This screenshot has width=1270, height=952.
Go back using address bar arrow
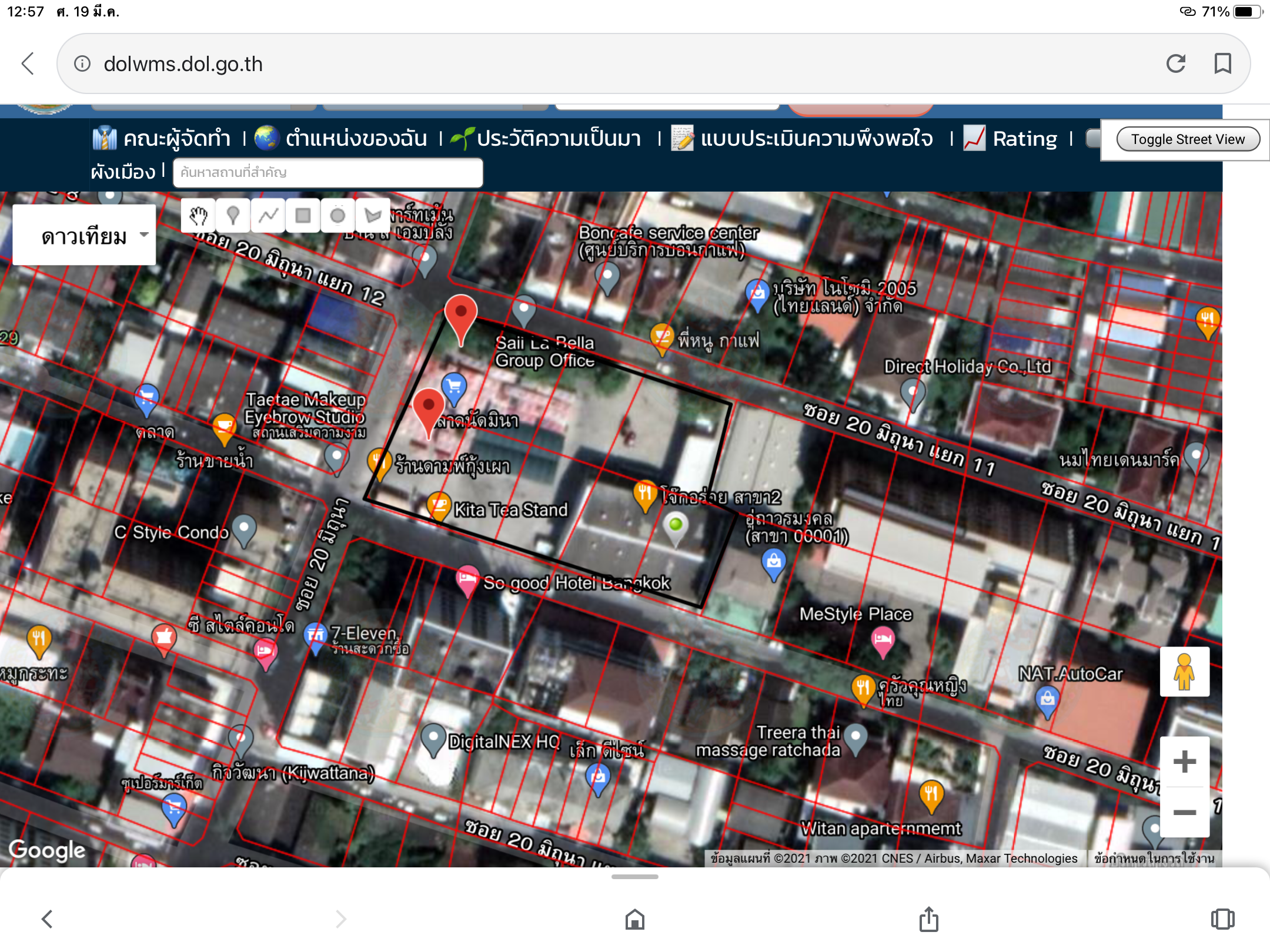pos(28,63)
